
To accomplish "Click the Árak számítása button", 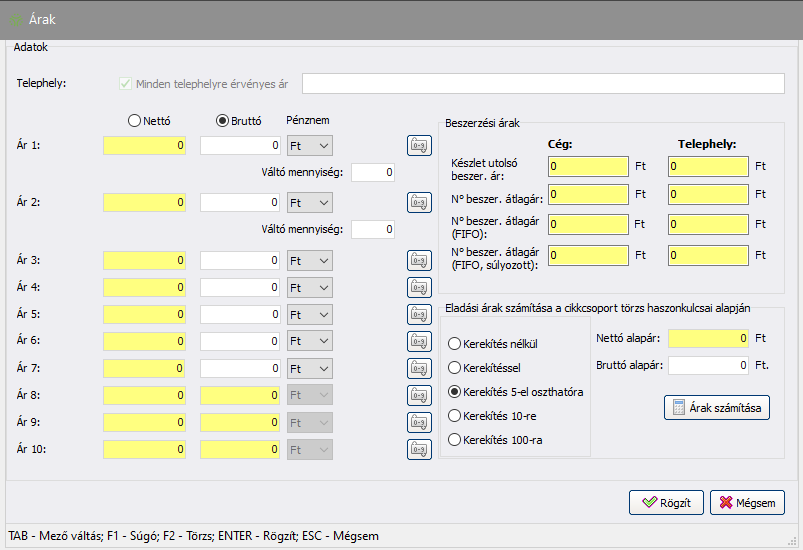I will (x=716, y=408).
